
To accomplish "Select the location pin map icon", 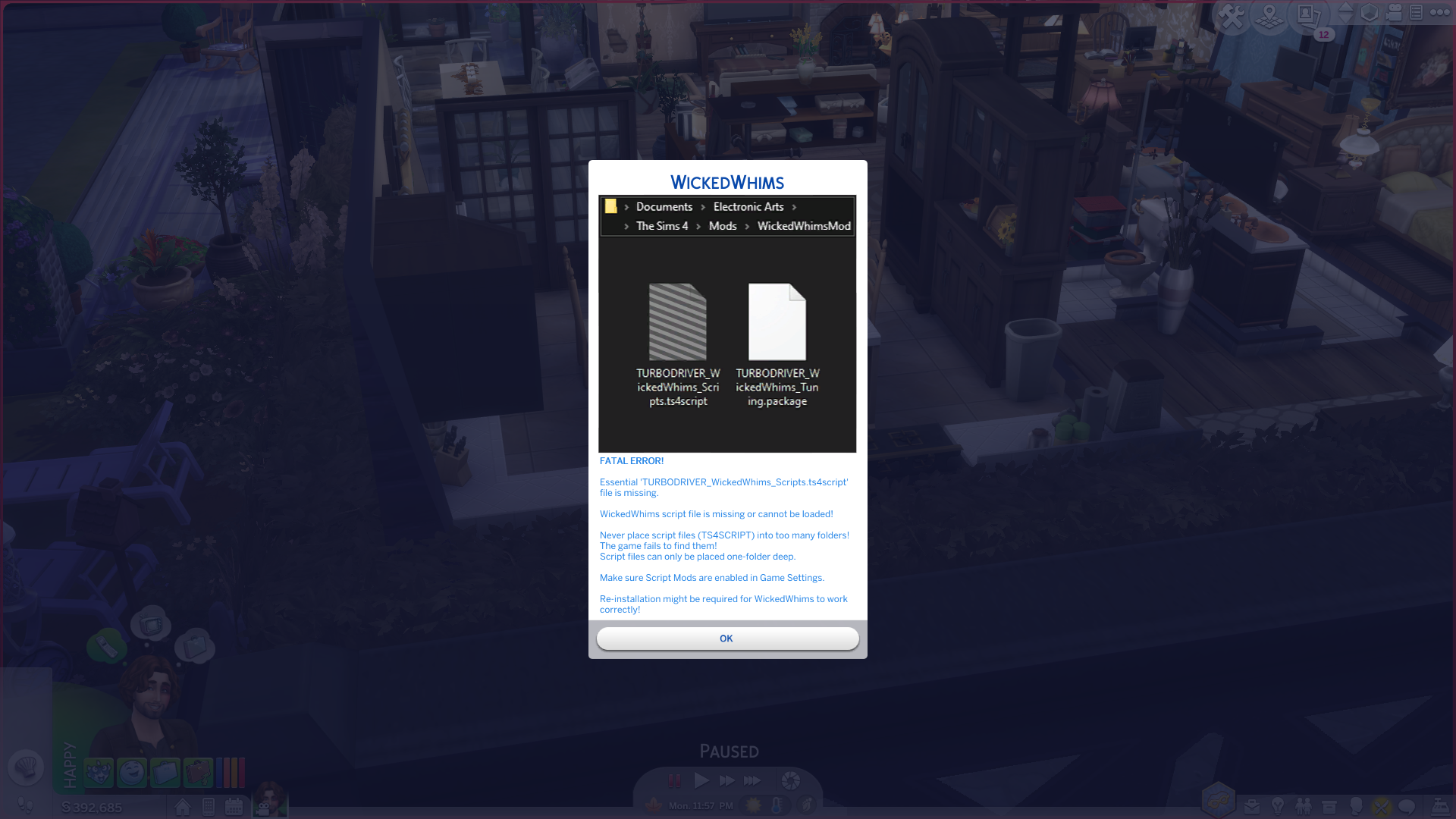I will (x=1268, y=15).
